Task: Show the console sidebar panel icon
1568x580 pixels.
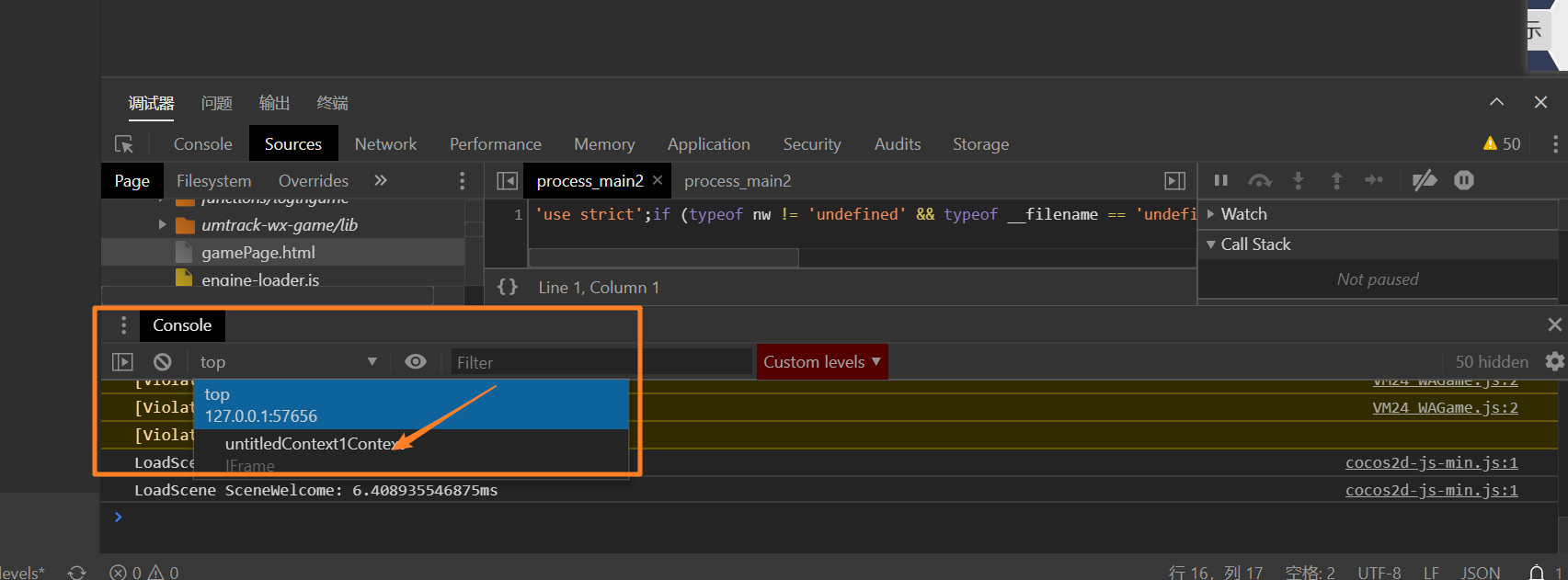Action: coord(122,362)
